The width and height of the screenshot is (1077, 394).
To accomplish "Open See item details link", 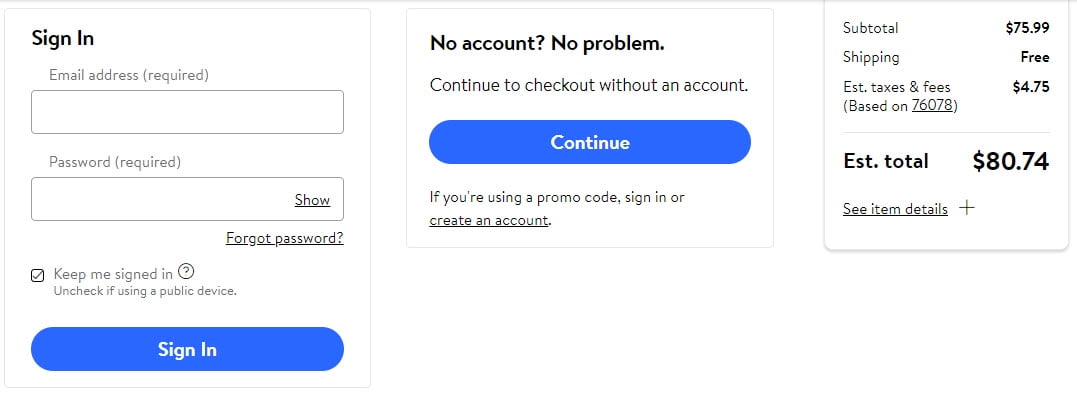I will tap(895, 209).
